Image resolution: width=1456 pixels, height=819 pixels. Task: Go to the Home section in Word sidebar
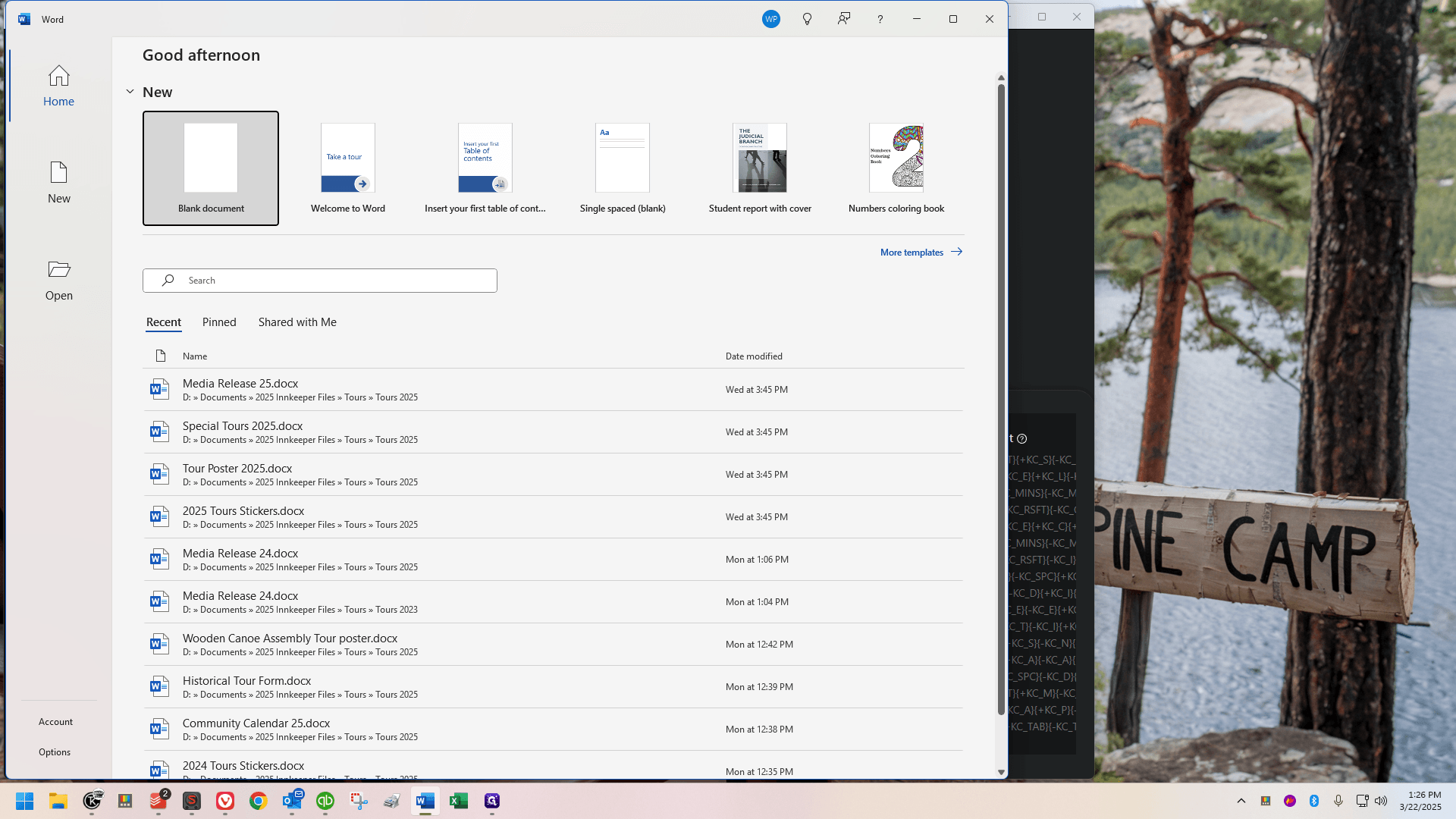[58, 86]
